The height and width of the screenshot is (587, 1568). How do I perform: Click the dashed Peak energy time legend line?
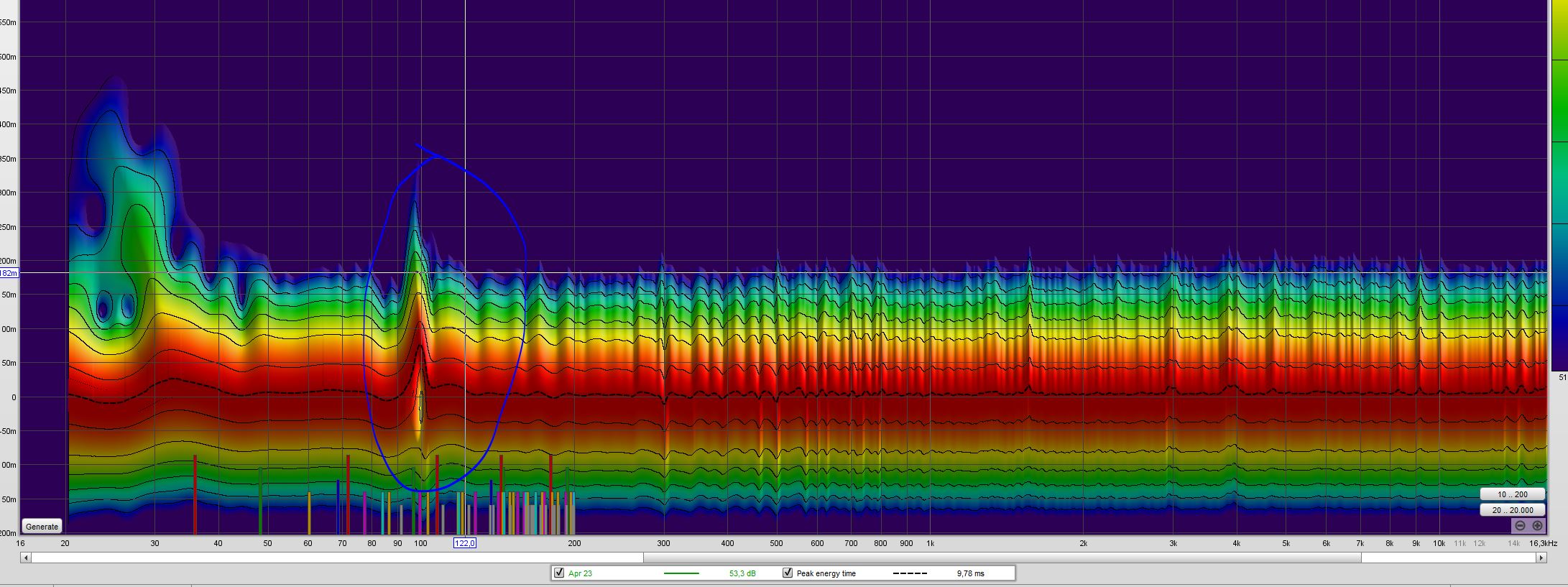[x=910, y=573]
